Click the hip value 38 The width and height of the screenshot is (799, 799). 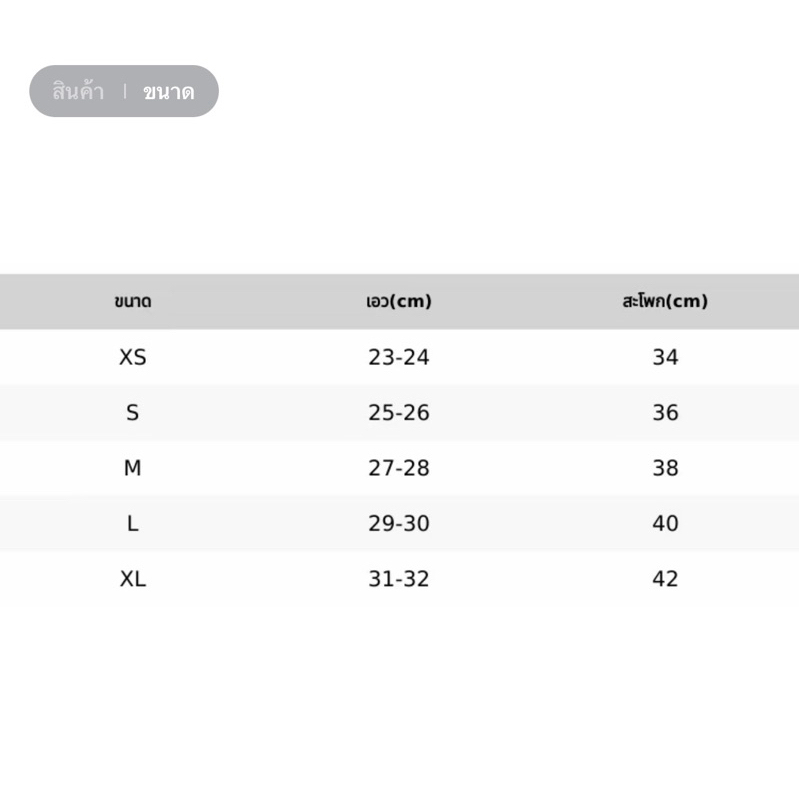click(x=665, y=468)
